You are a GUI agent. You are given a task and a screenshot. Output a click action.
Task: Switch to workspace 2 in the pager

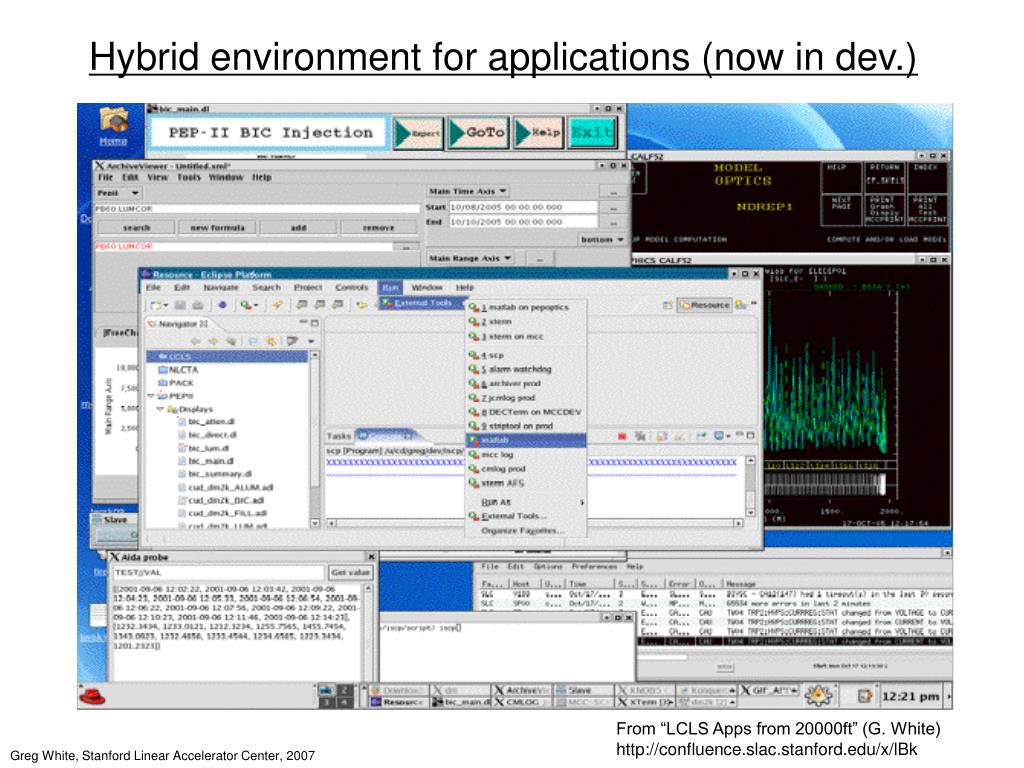click(x=344, y=690)
